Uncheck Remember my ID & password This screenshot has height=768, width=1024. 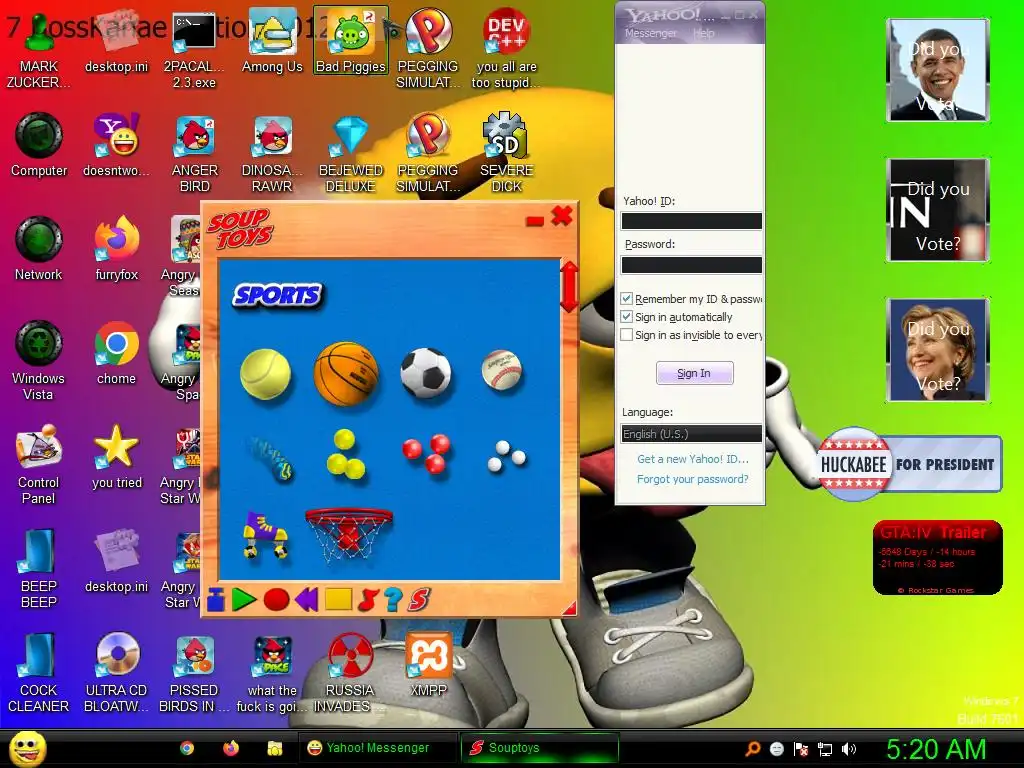(x=626, y=298)
